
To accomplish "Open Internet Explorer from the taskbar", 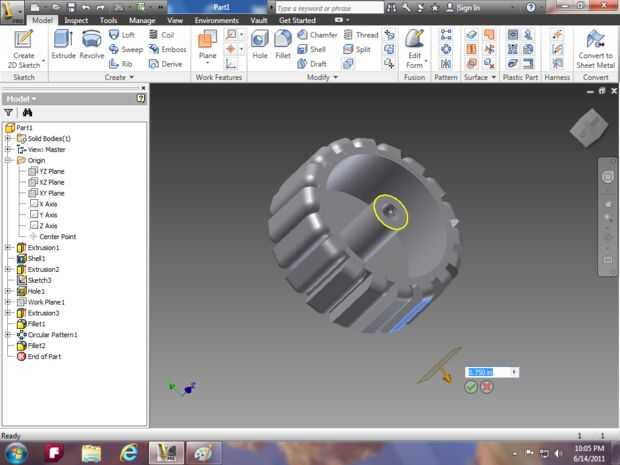I will 129,453.
